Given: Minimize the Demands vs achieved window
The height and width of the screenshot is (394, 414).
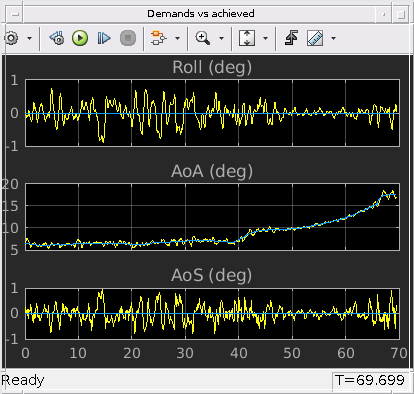Looking at the screenshot, I should coord(384,14).
